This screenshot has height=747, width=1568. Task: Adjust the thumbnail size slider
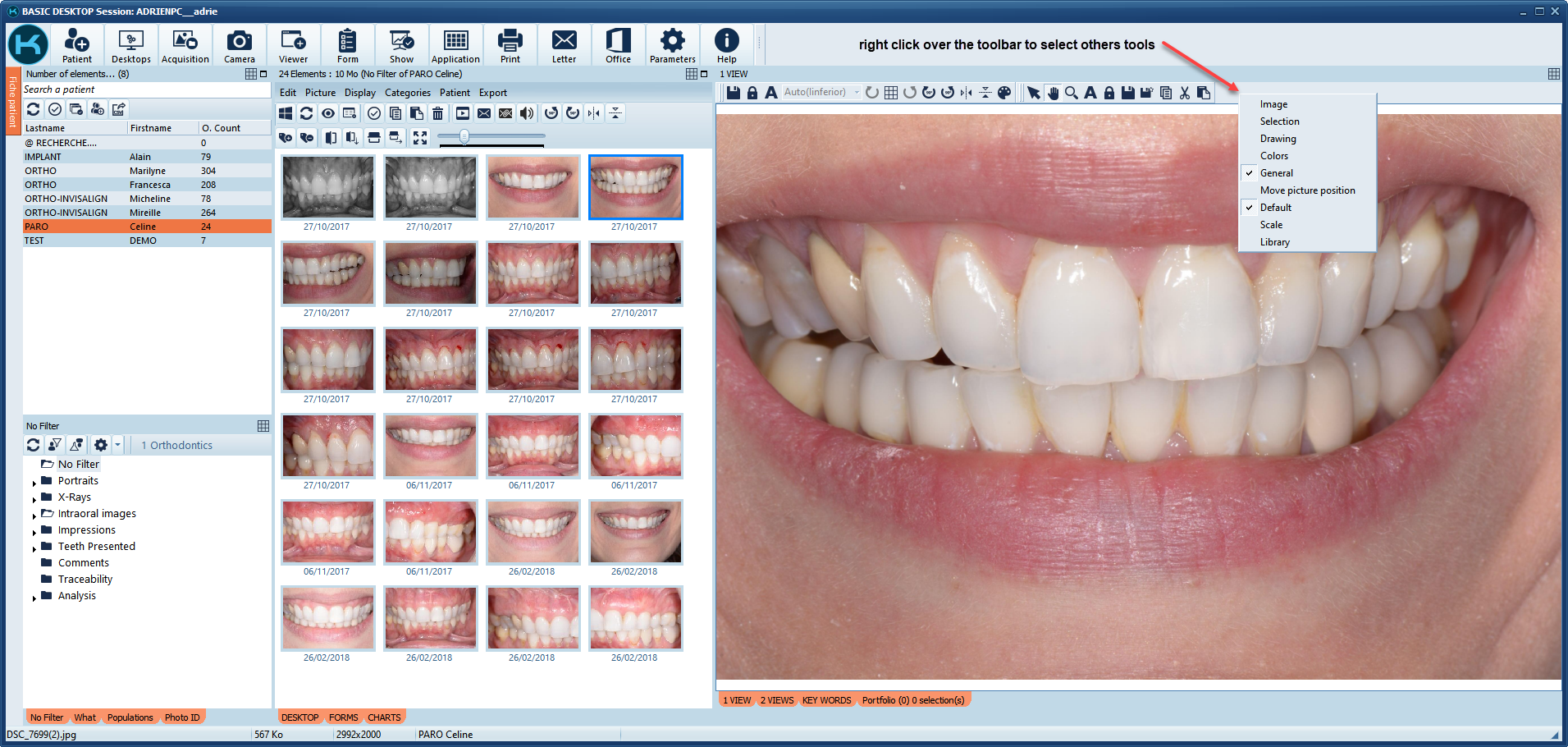point(464,138)
